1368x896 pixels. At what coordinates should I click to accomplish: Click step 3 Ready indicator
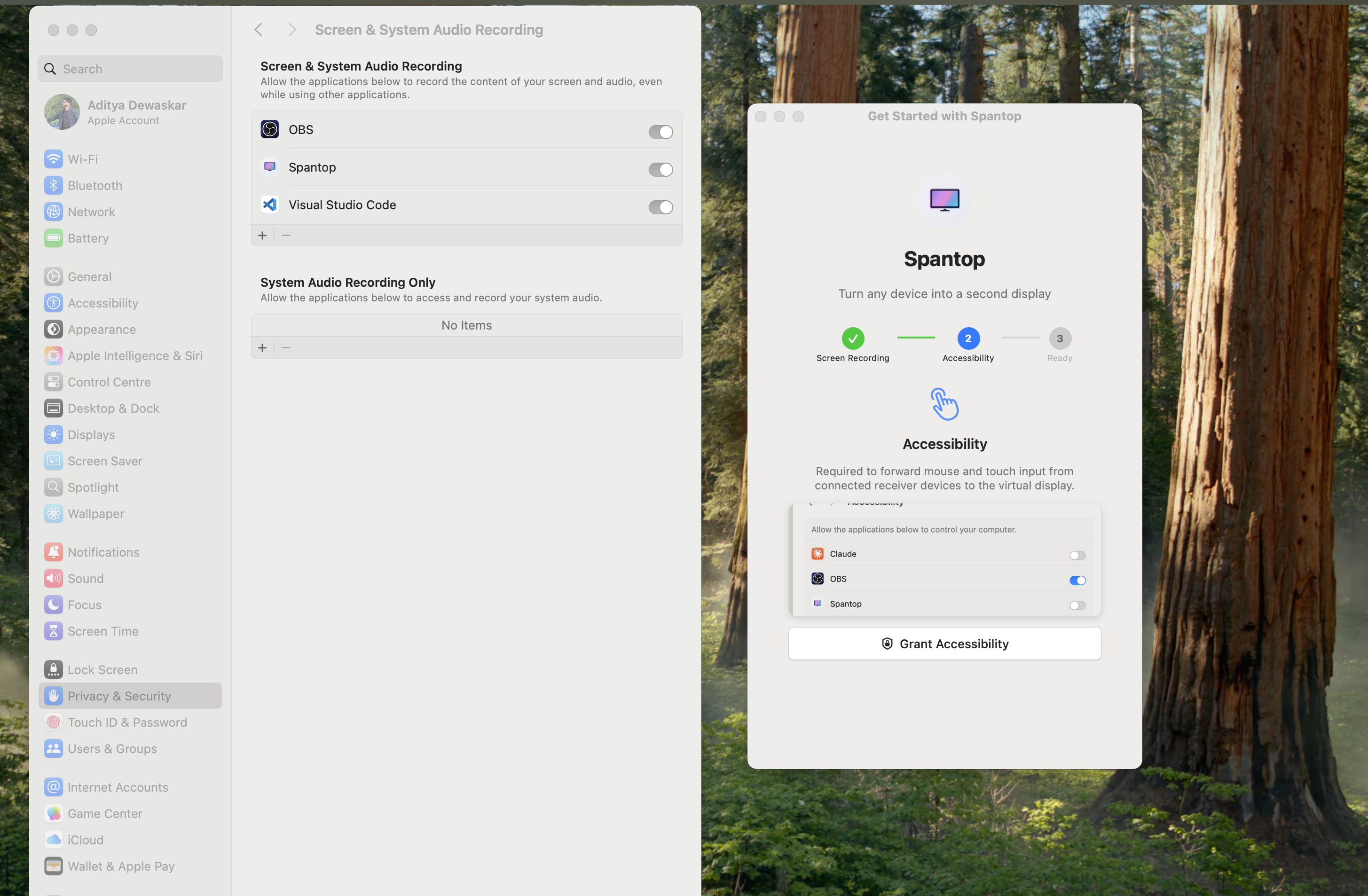[x=1060, y=338]
